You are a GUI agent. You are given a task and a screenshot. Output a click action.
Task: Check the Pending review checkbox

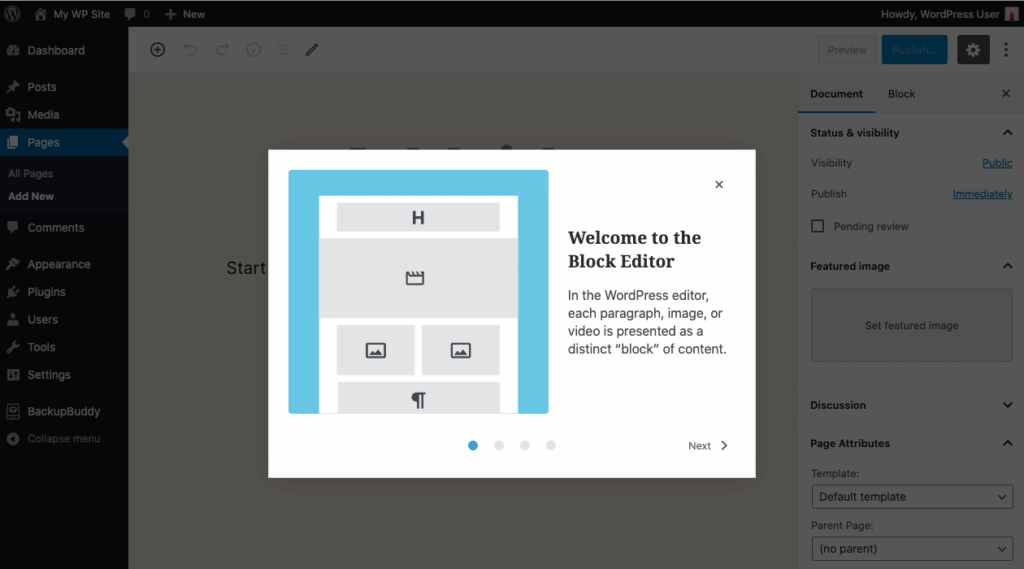pos(818,226)
